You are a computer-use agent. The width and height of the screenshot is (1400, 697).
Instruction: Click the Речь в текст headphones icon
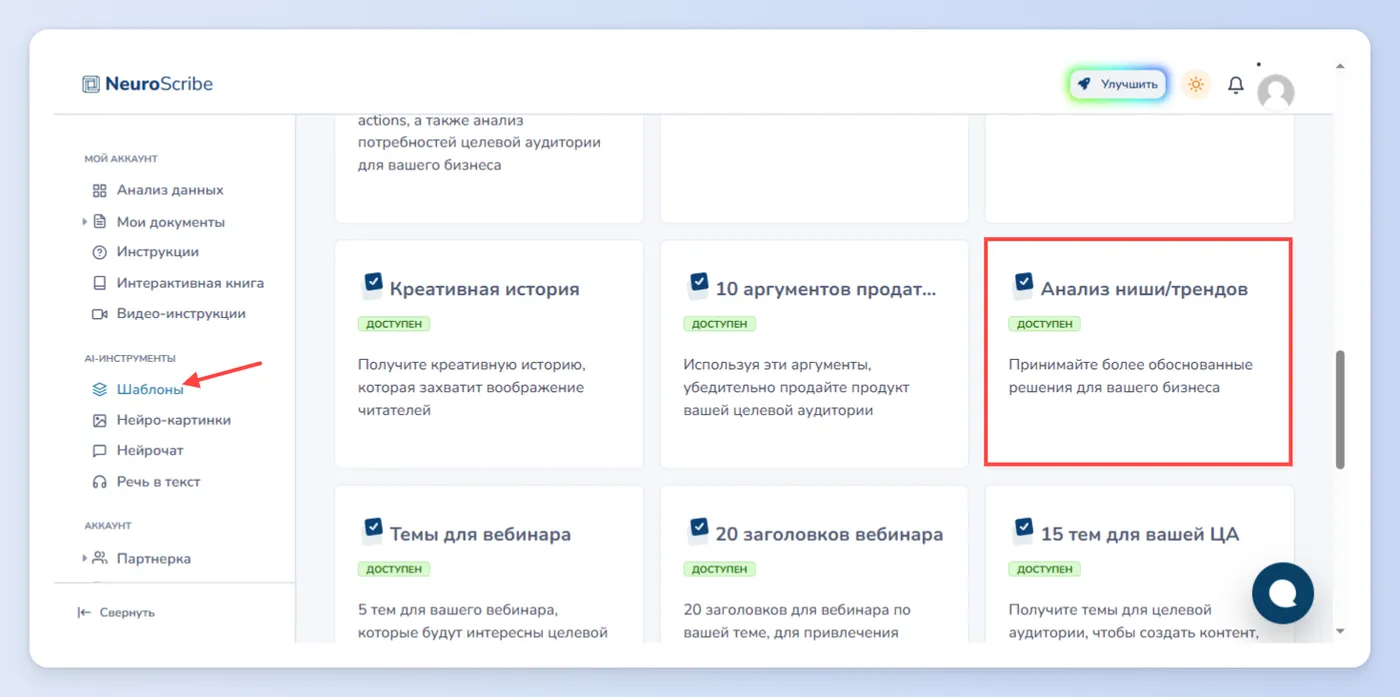pos(99,482)
